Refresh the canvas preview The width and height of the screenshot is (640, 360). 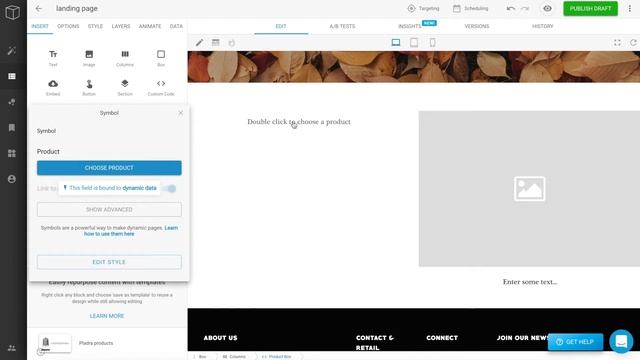(633, 42)
